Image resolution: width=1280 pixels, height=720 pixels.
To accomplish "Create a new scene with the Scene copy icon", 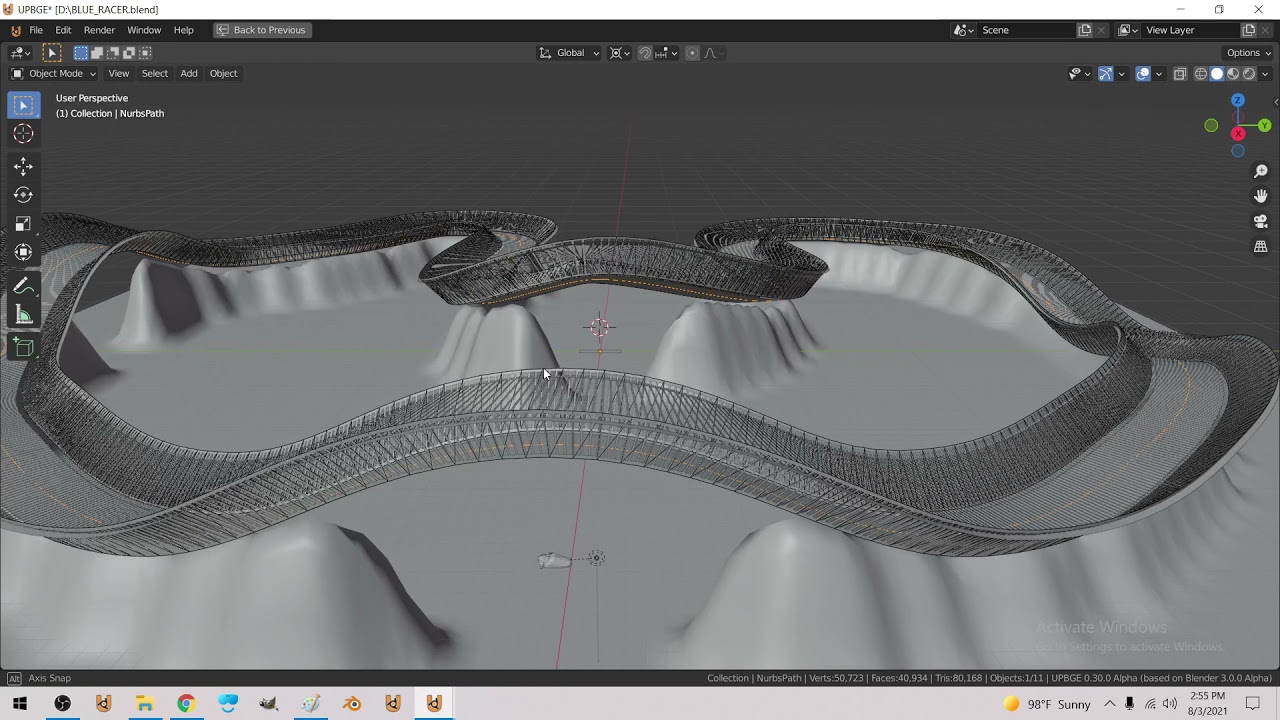I will (x=1085, y=30).
